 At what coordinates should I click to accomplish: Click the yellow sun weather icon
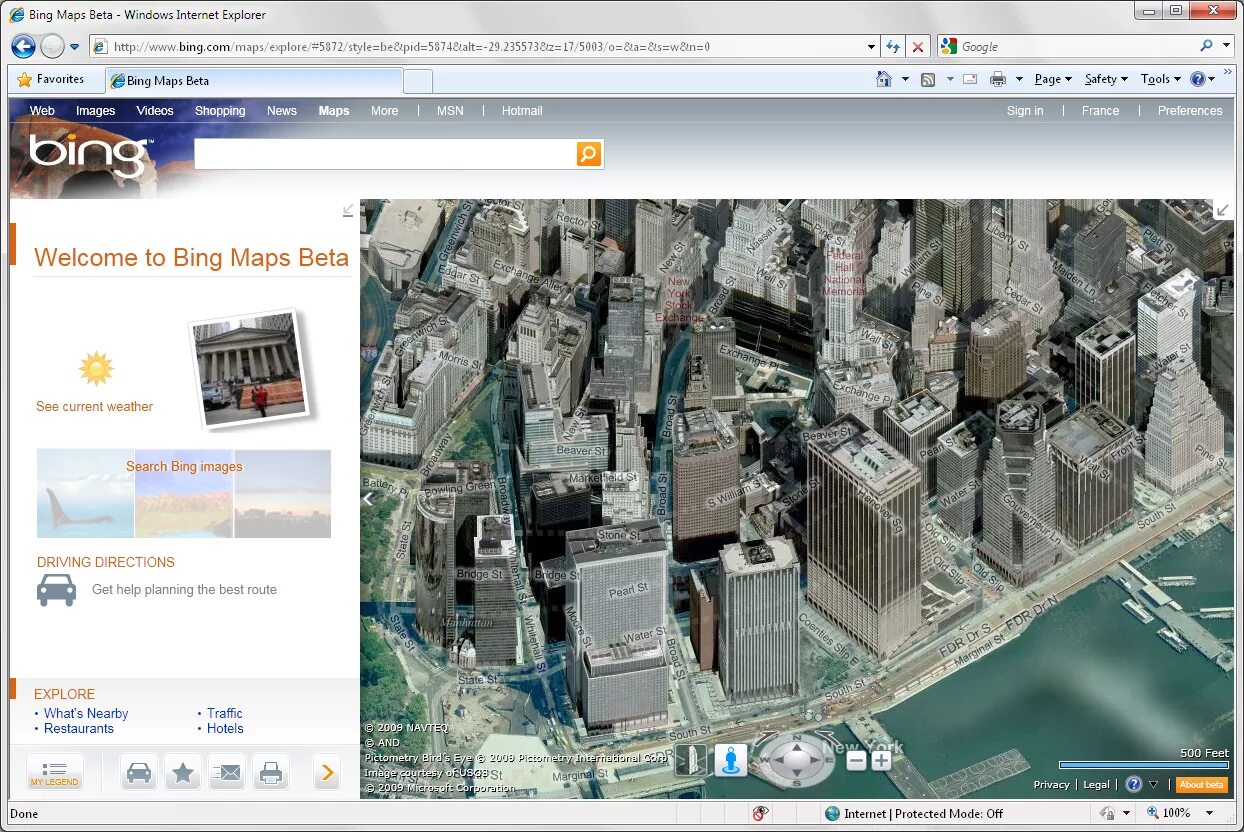coord(96,368)
